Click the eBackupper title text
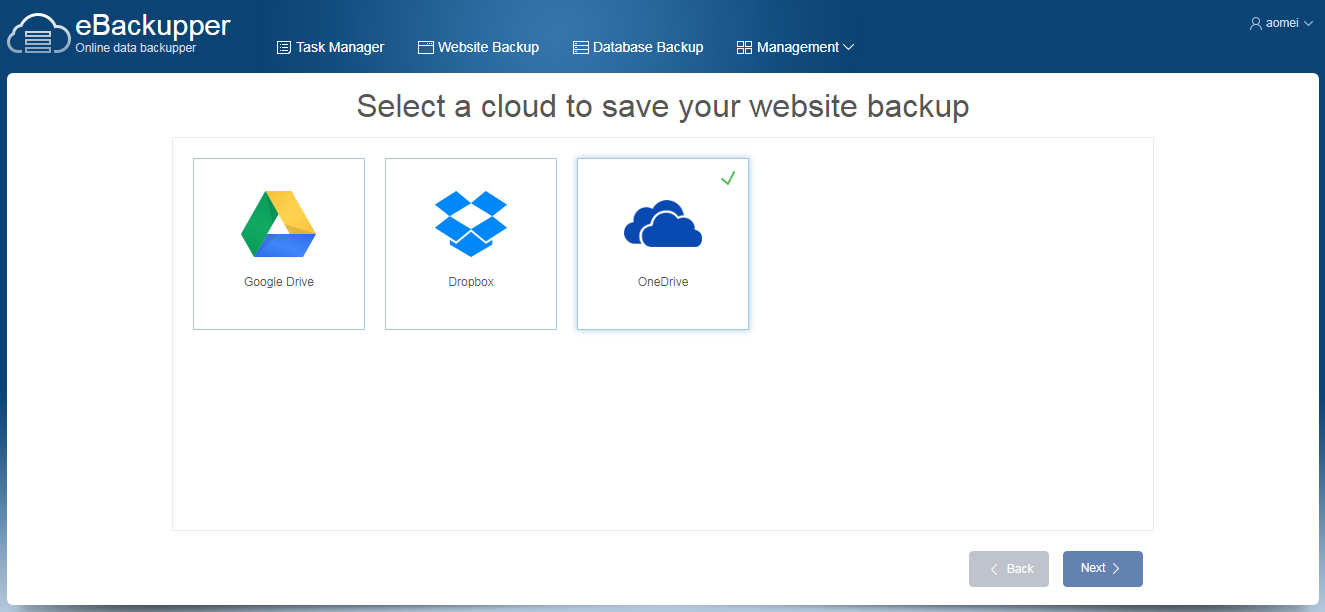The width and height of the screenshot is (1325, 612). click(x=153, y=25)
